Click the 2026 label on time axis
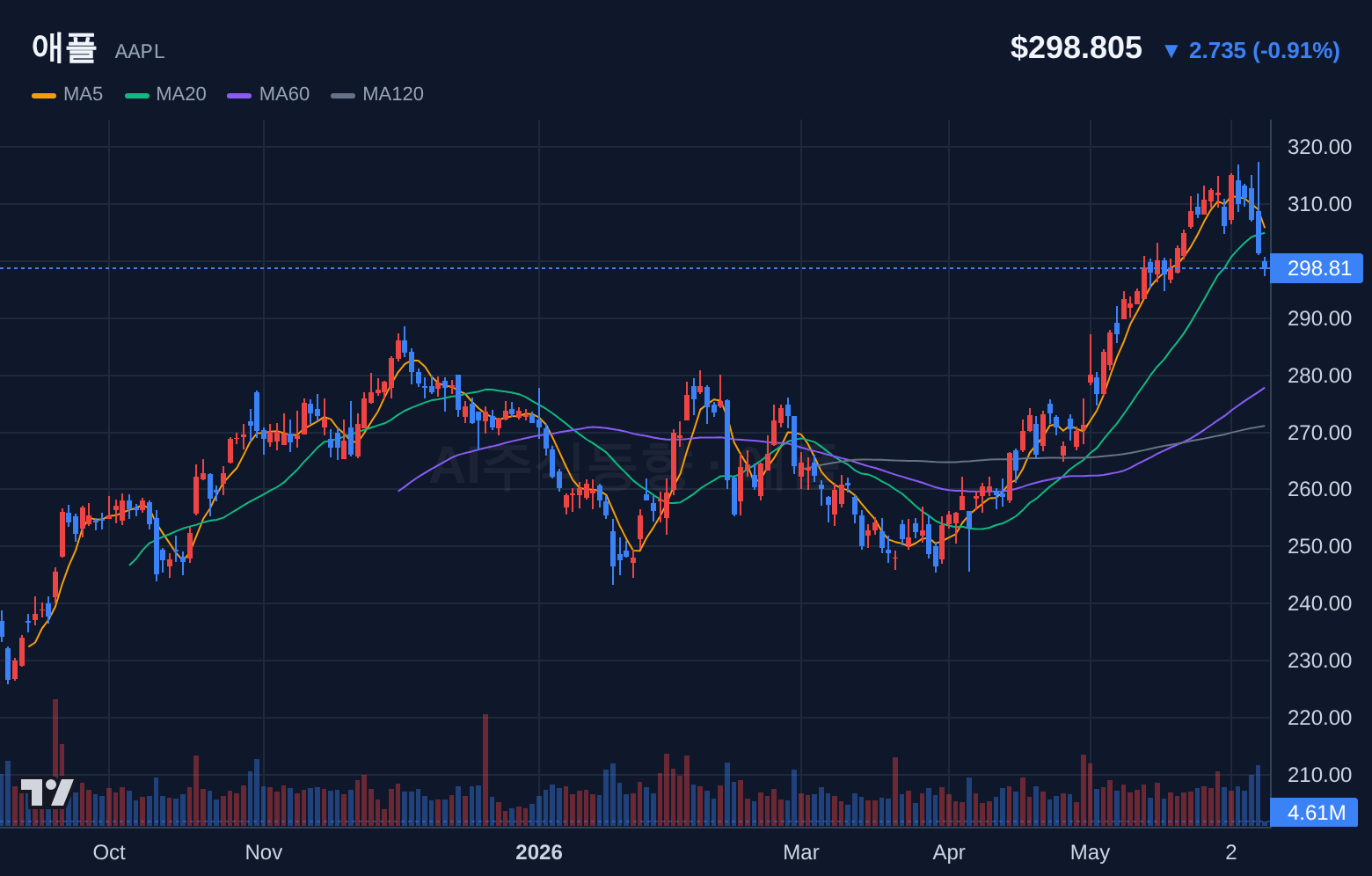Viewport: 1372px width, 876px height. 539,852
